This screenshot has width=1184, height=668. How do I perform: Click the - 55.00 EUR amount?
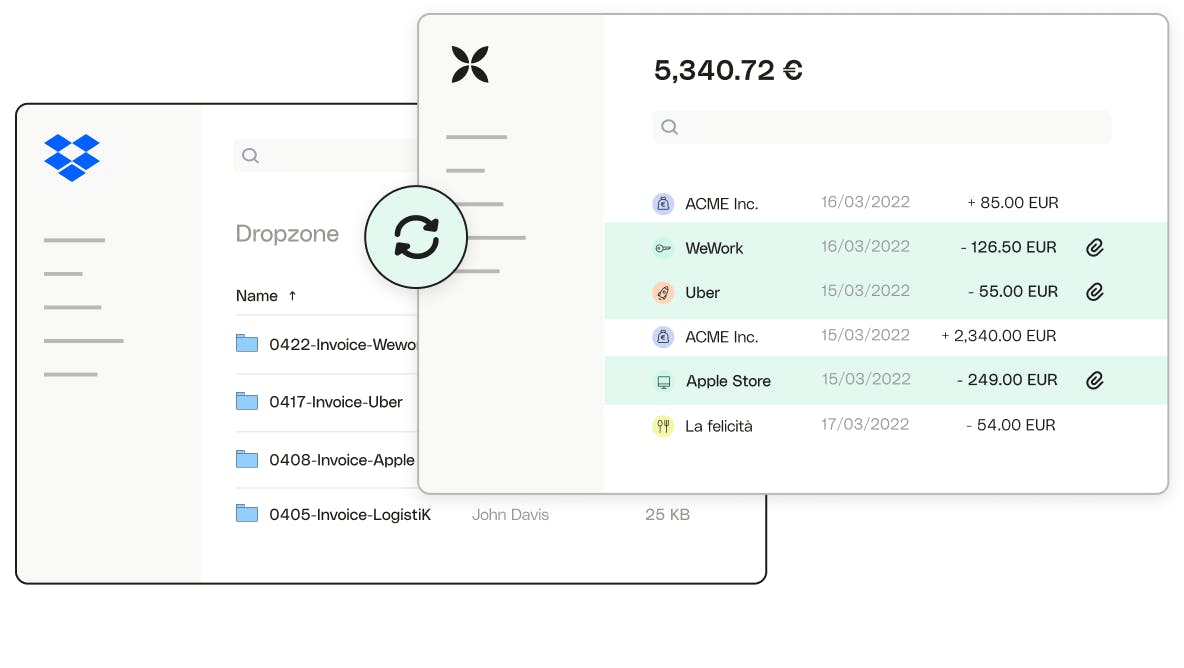(1013, 291)
